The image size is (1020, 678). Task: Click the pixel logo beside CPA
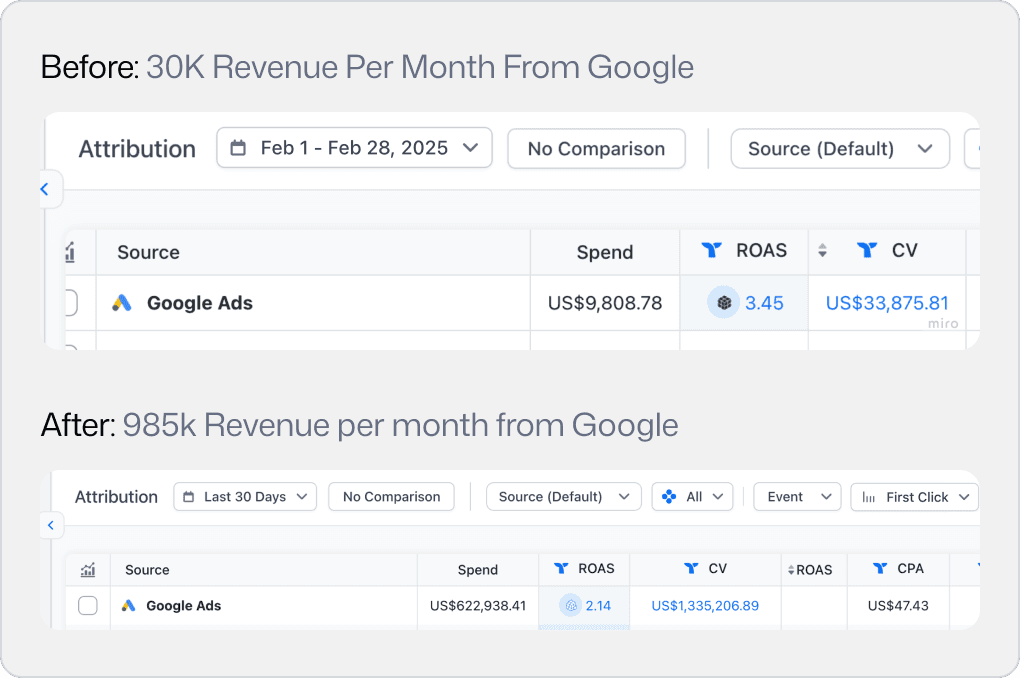tap(879, 569)
